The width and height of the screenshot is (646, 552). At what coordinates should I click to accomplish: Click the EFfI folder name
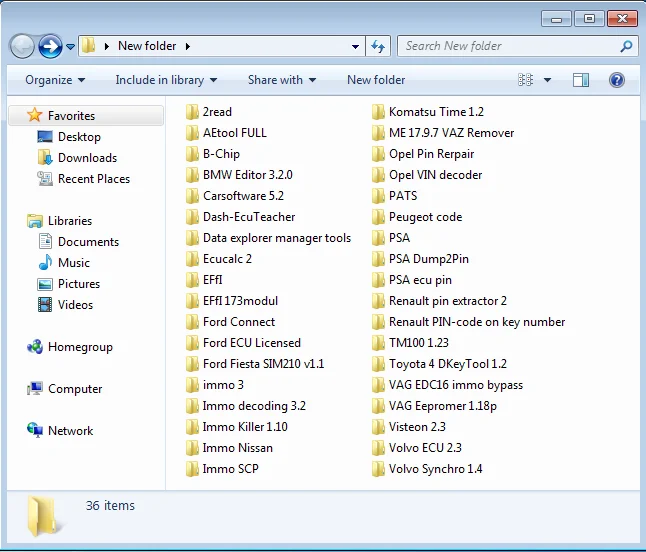213,280
